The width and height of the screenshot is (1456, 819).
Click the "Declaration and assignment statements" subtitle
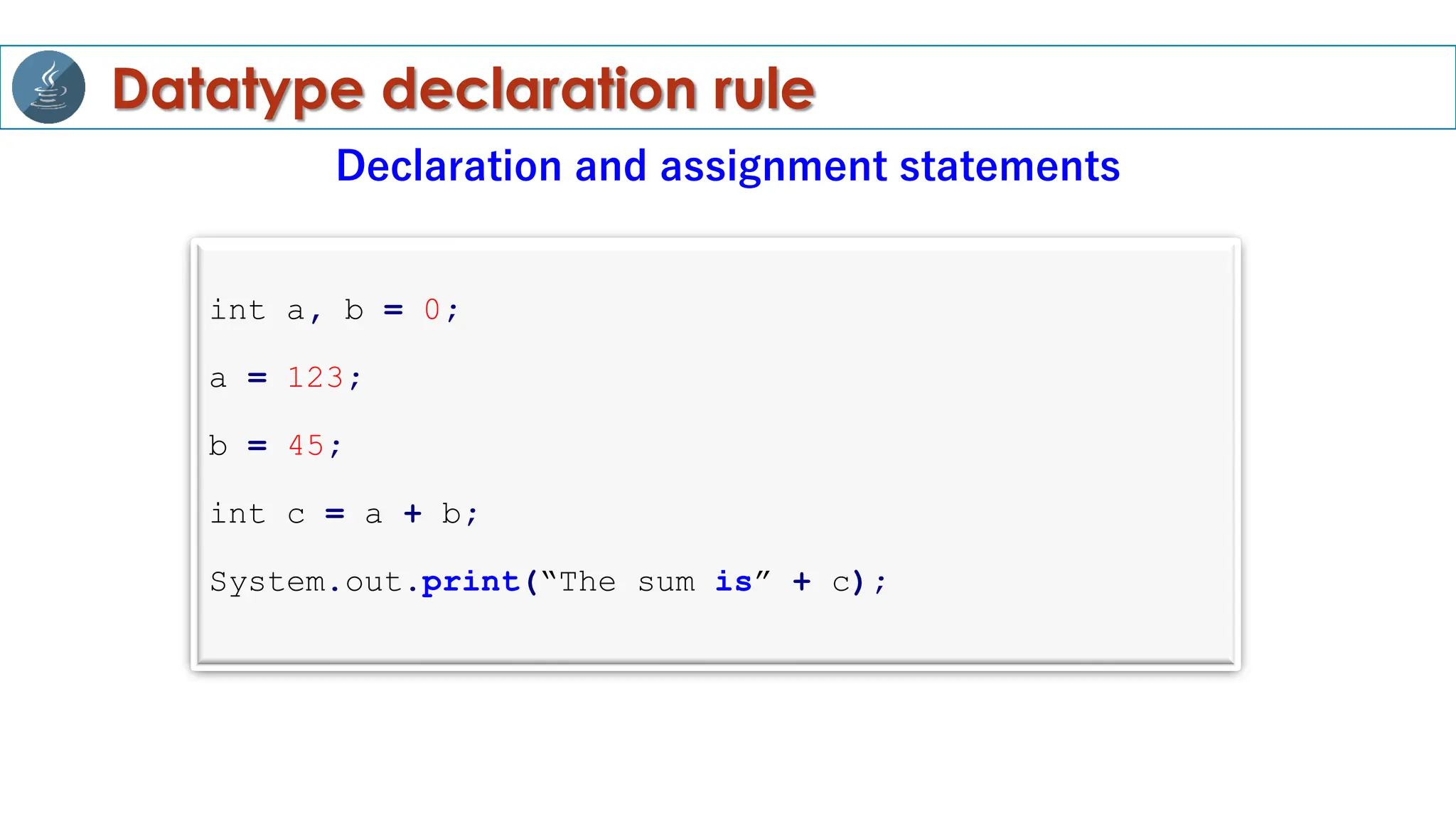point(728,166)
